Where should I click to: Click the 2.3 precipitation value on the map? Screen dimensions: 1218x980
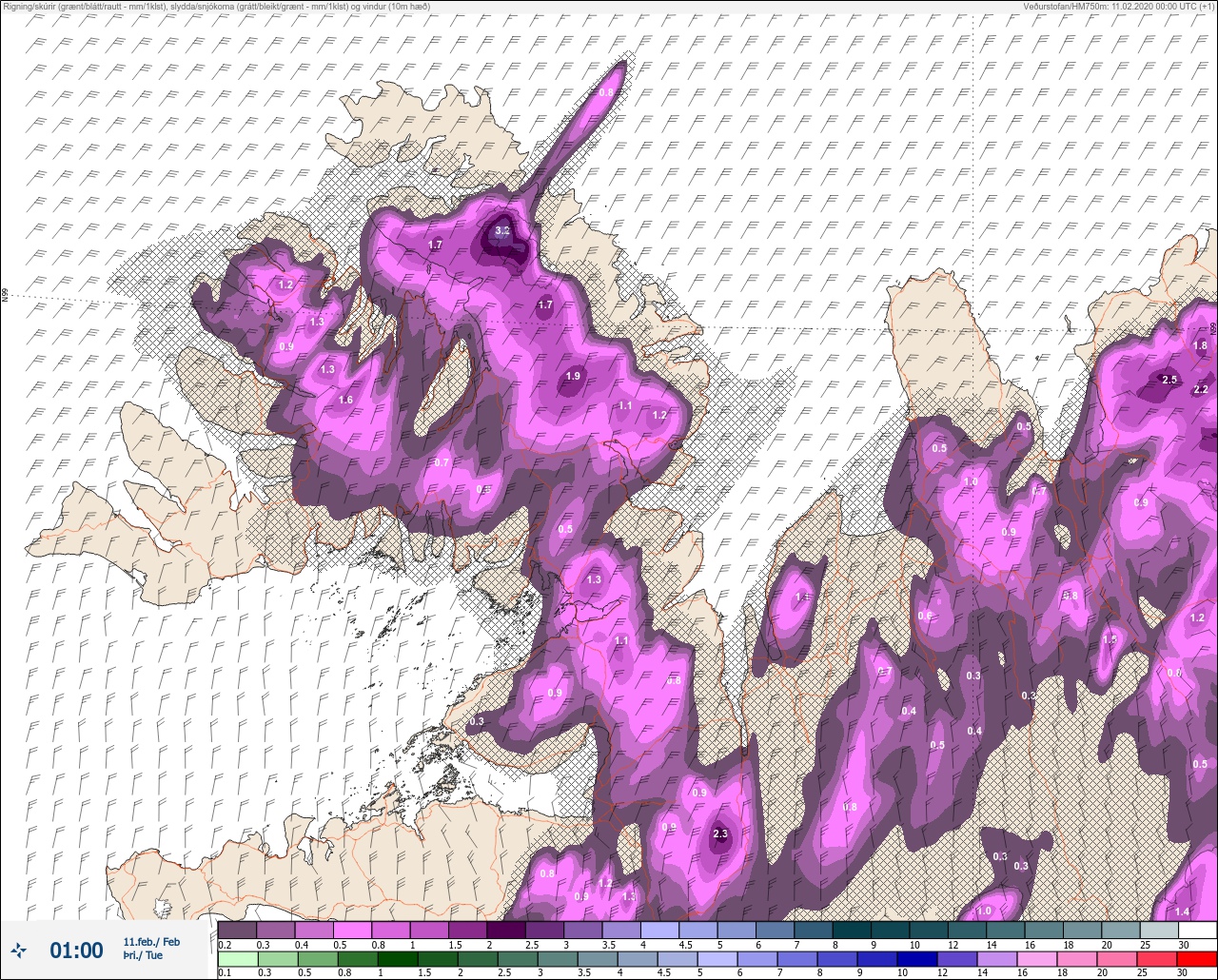[720, 834]
